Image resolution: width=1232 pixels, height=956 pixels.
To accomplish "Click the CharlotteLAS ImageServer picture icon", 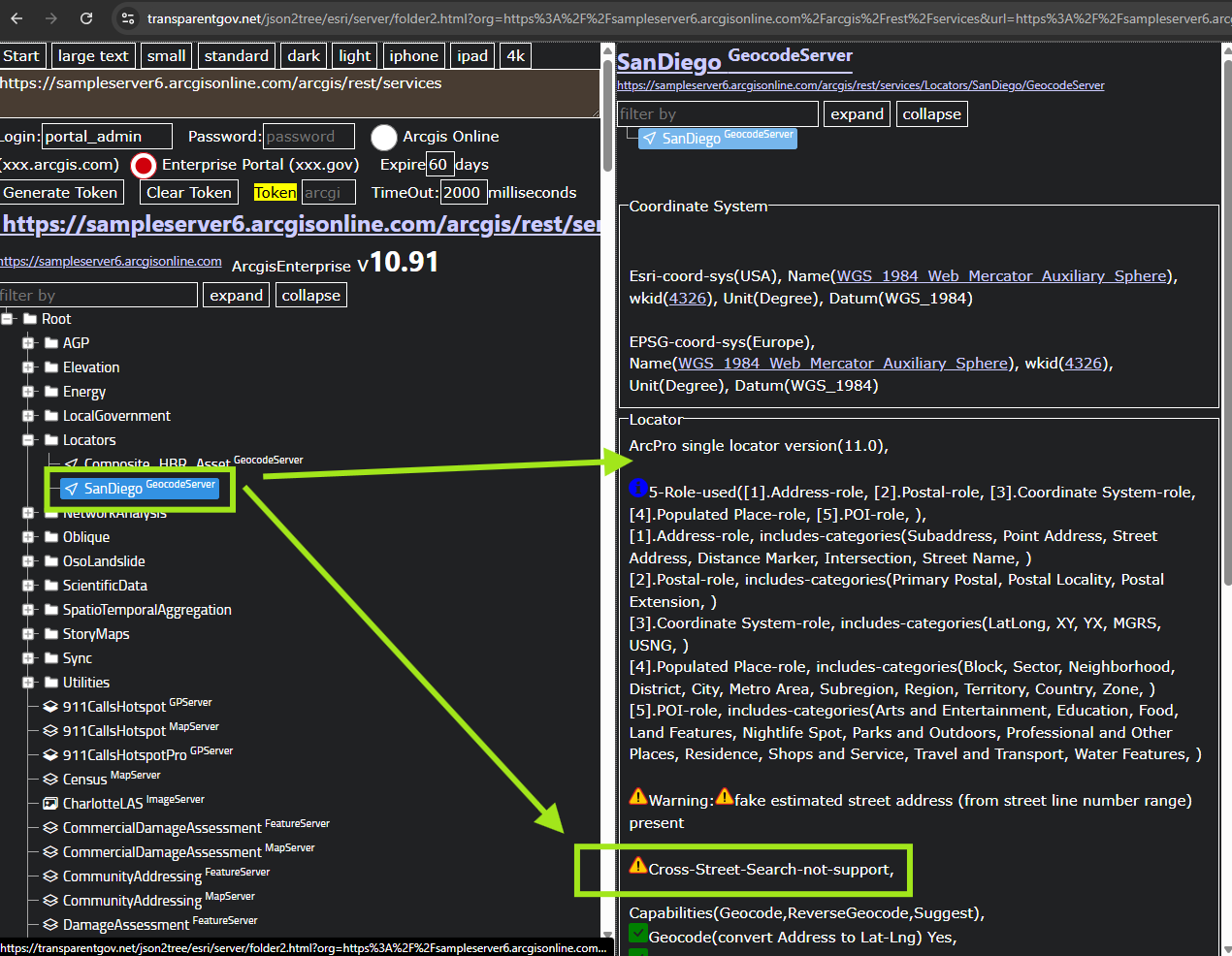I will [50, 804].
